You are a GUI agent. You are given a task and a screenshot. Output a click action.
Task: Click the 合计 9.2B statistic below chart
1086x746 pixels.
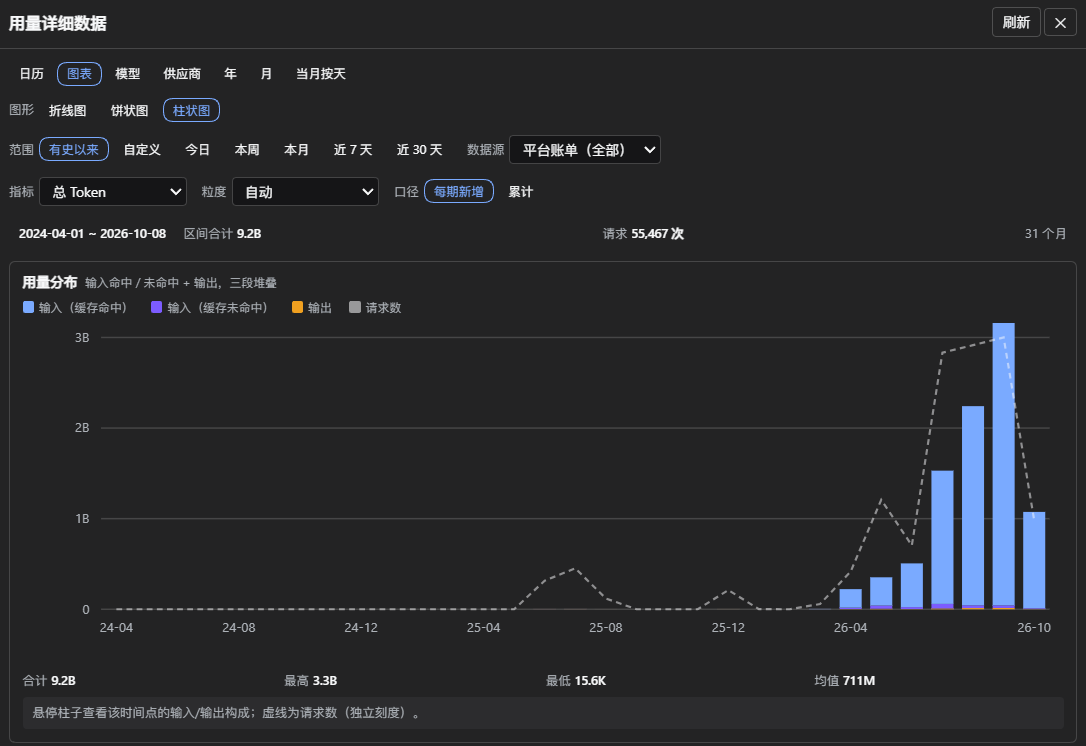(49, 680)
